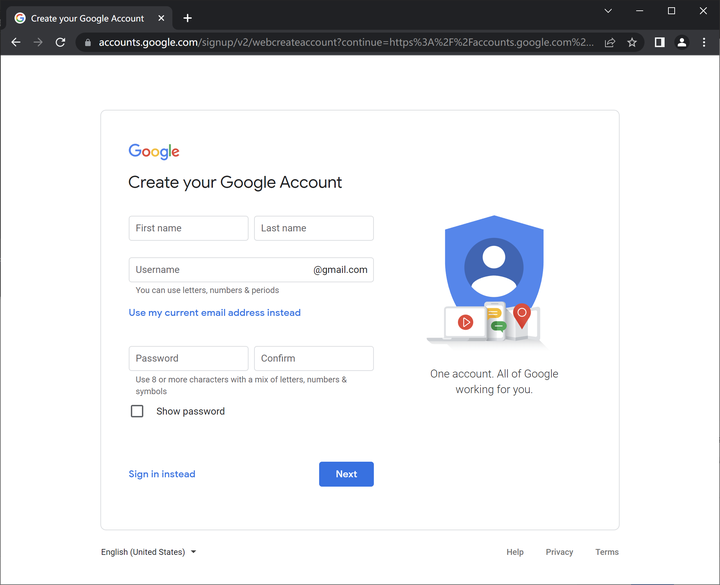Click the Show password label text
720x585 pixels.
click(191, 411)
